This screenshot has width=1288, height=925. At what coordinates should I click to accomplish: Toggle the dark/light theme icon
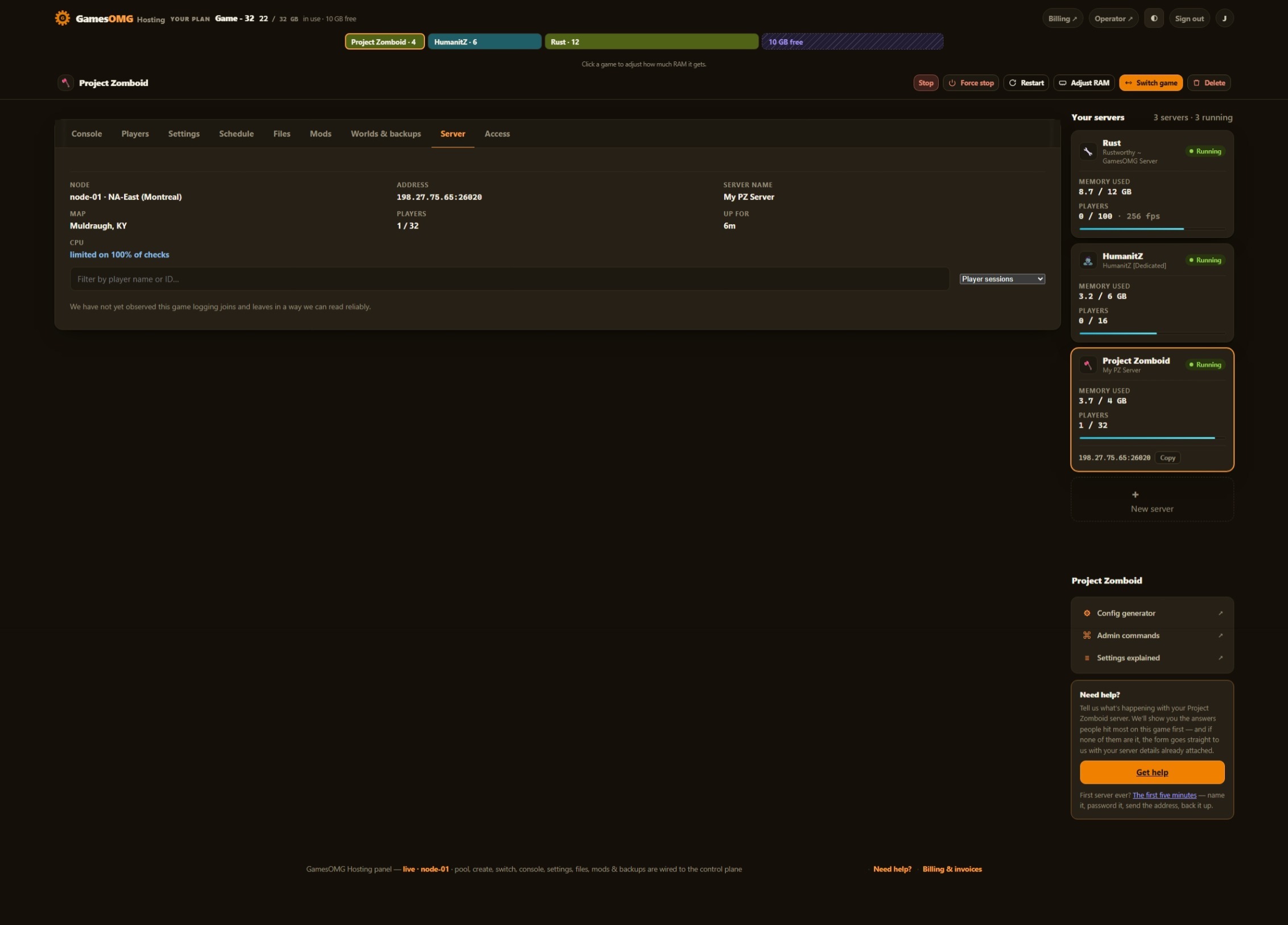pyautogui.click(x=1154, y=18)
